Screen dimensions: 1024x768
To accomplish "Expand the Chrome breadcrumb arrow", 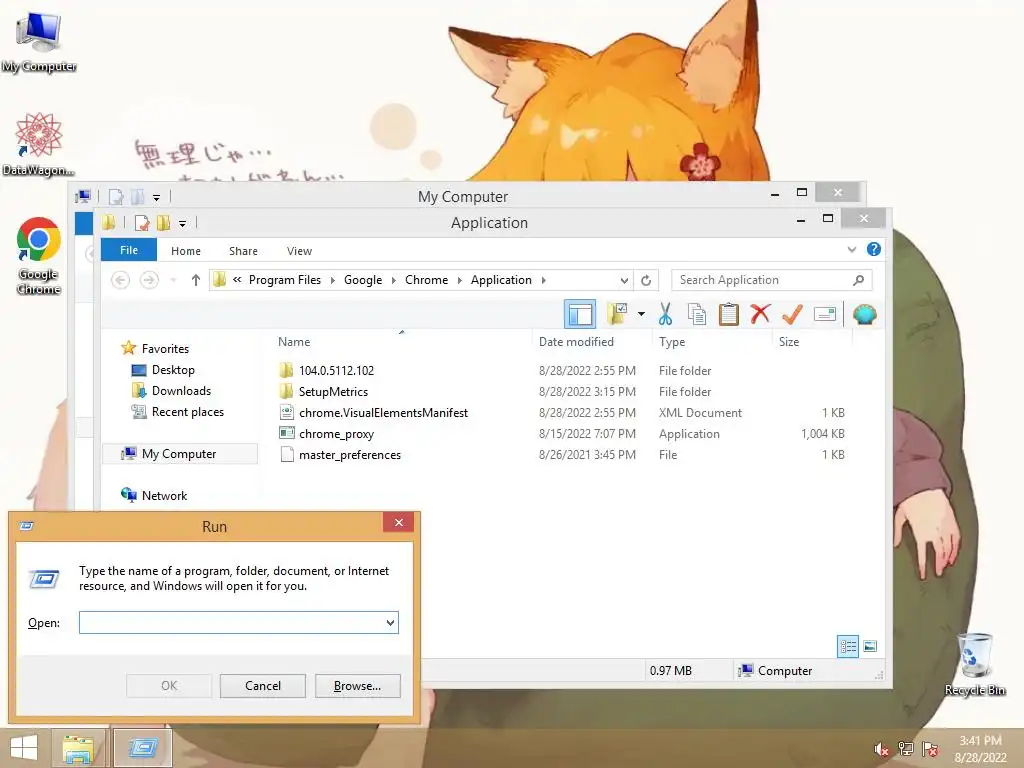I will tap(460, 280).
